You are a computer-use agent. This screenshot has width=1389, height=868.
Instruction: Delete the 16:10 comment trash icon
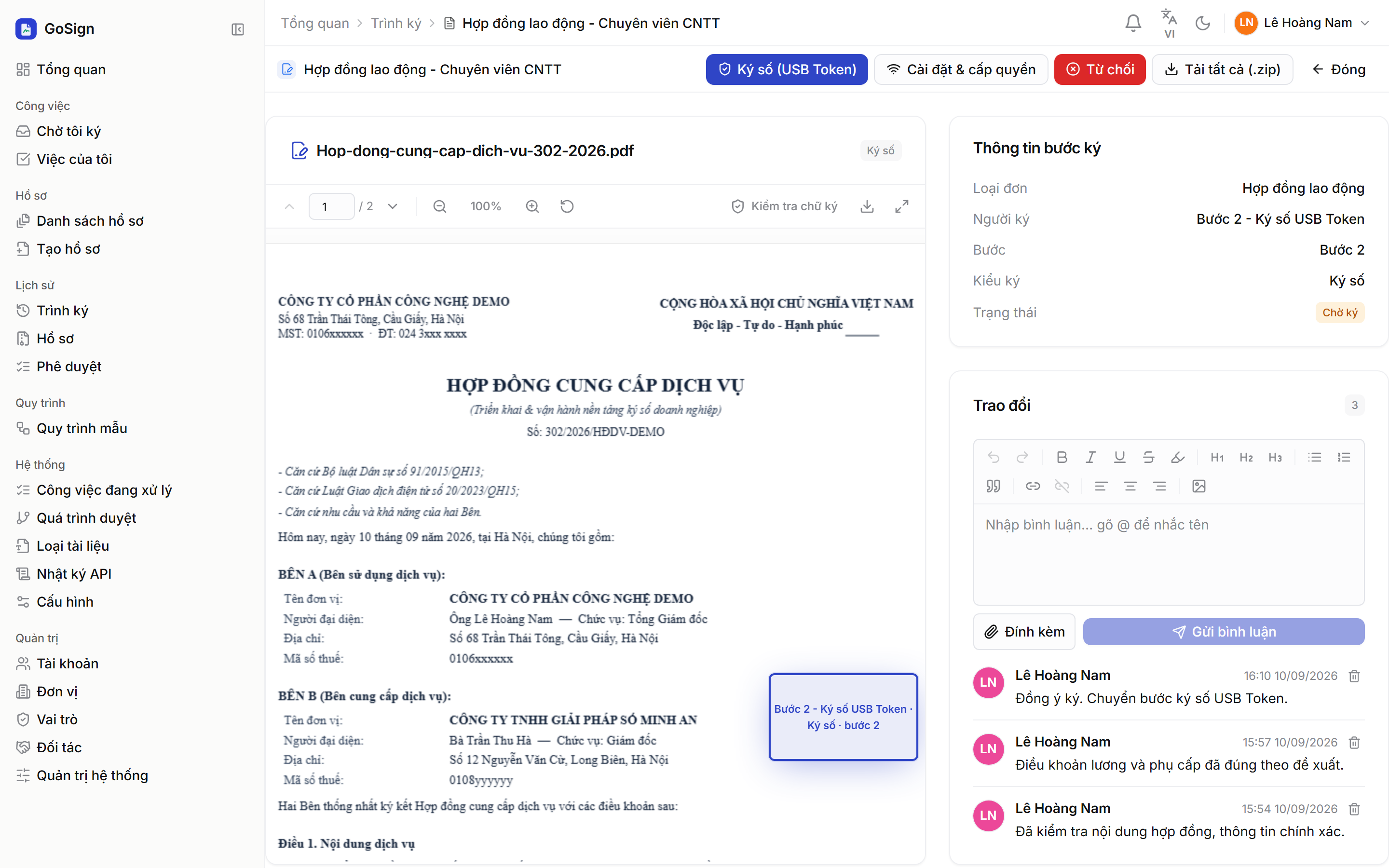(1354, 676)
